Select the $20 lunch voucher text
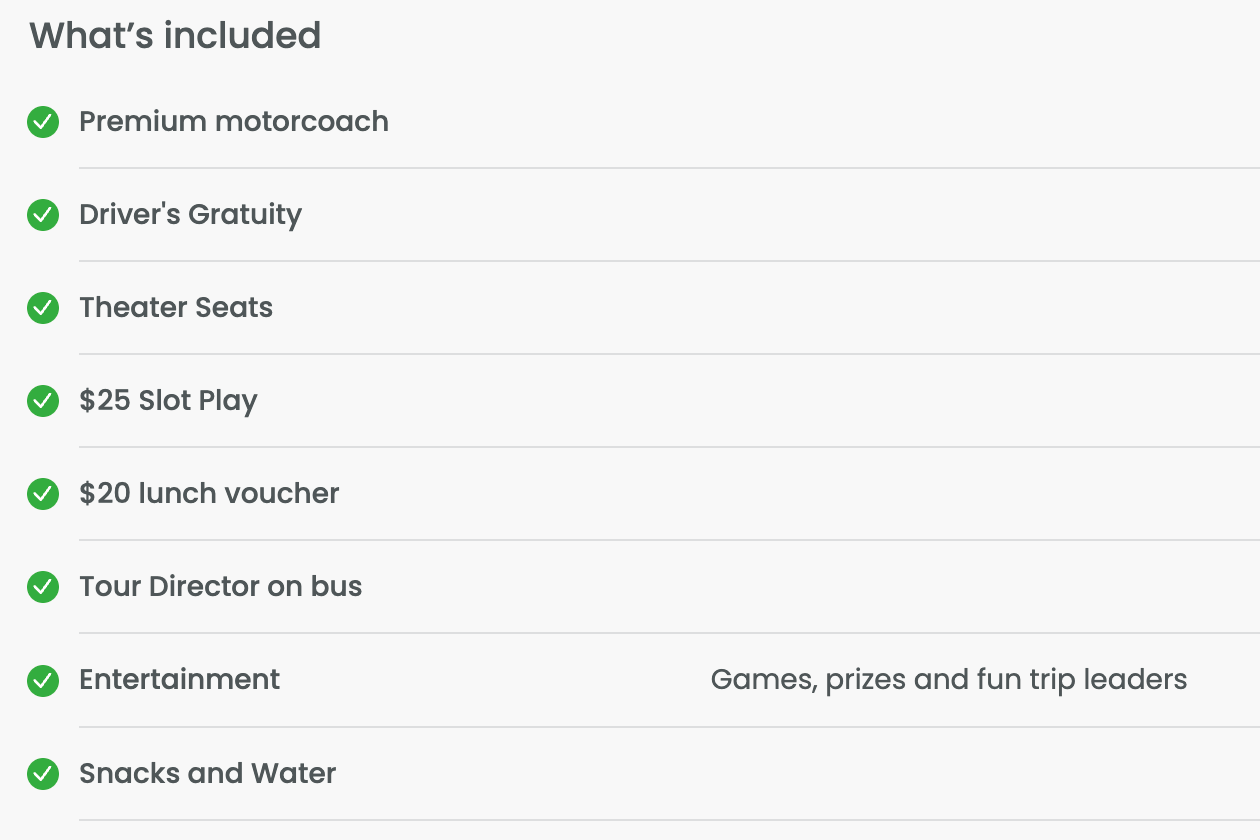Screen dimensions: 1260x840 point(209,494)
